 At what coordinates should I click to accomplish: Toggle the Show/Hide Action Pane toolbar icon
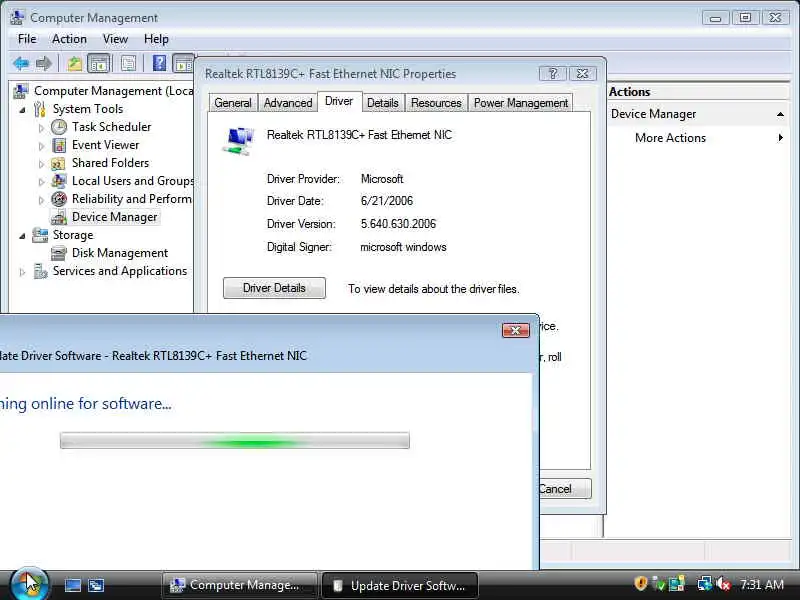183,64
